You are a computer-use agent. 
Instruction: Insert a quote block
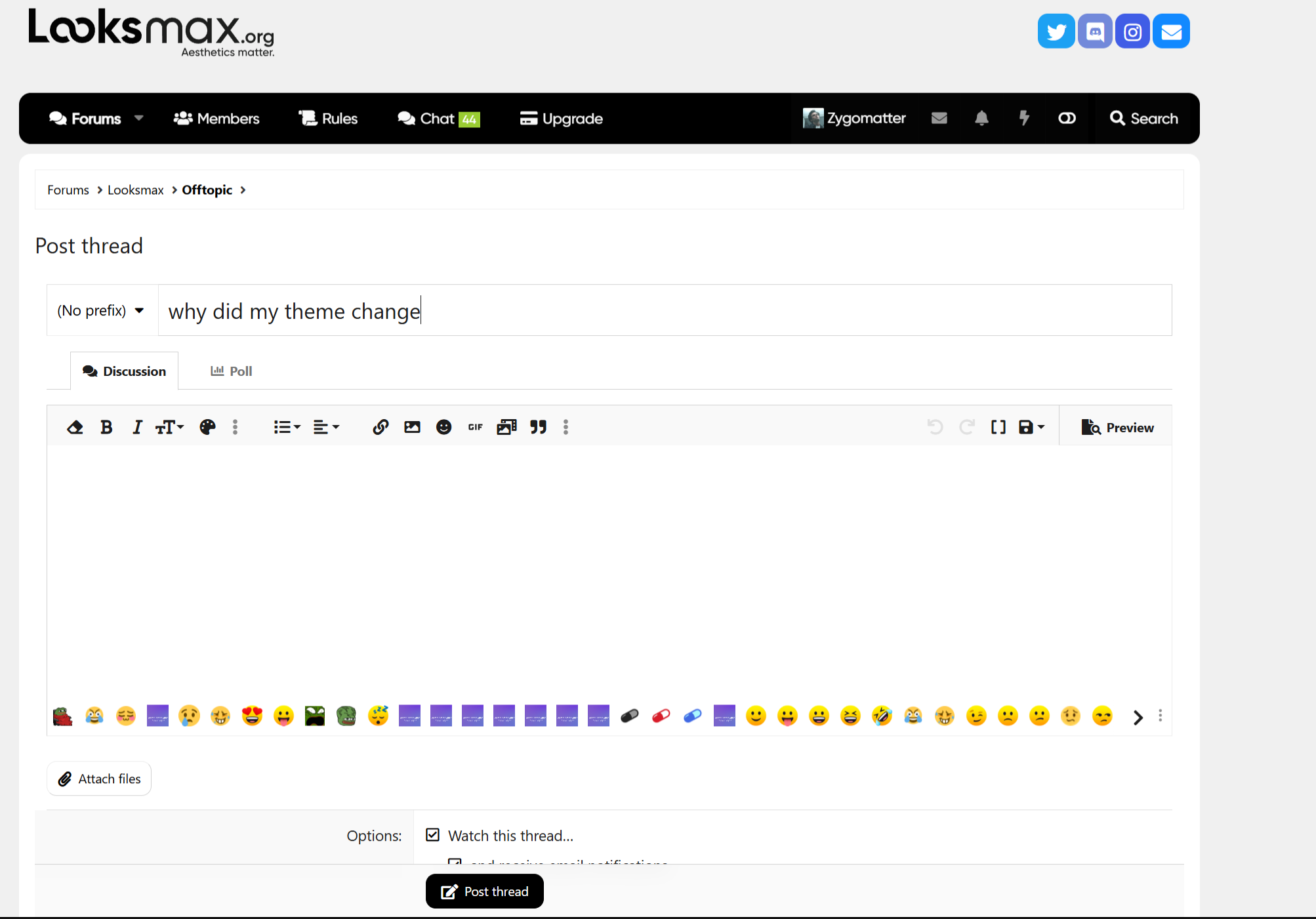539,428
